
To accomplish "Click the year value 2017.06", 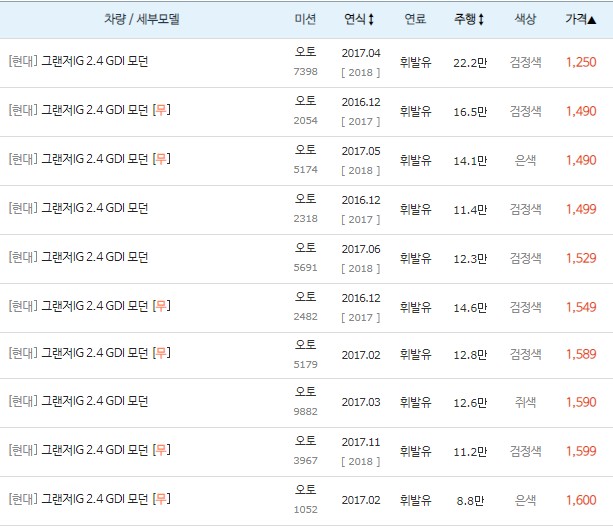I will (361, 249).
